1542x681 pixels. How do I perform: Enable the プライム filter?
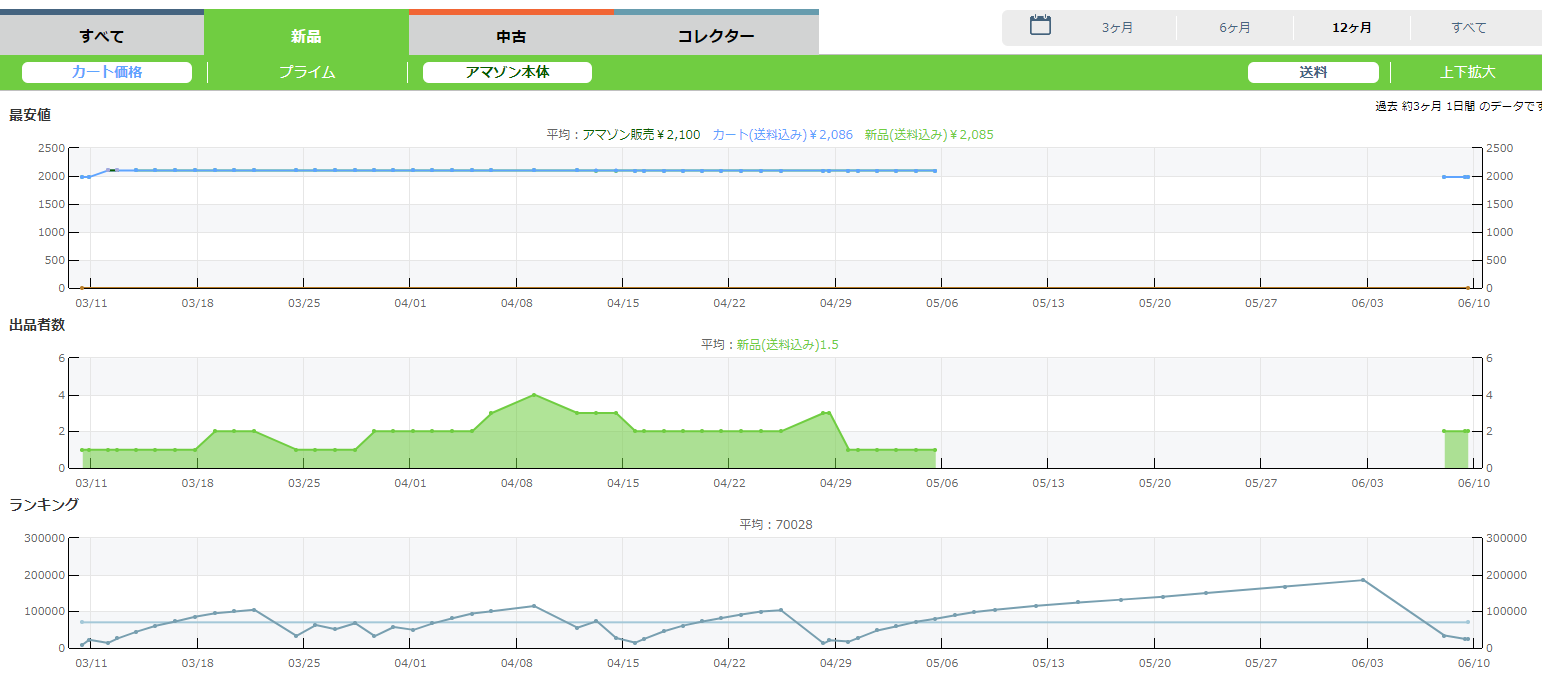click(x=307, y=72)
